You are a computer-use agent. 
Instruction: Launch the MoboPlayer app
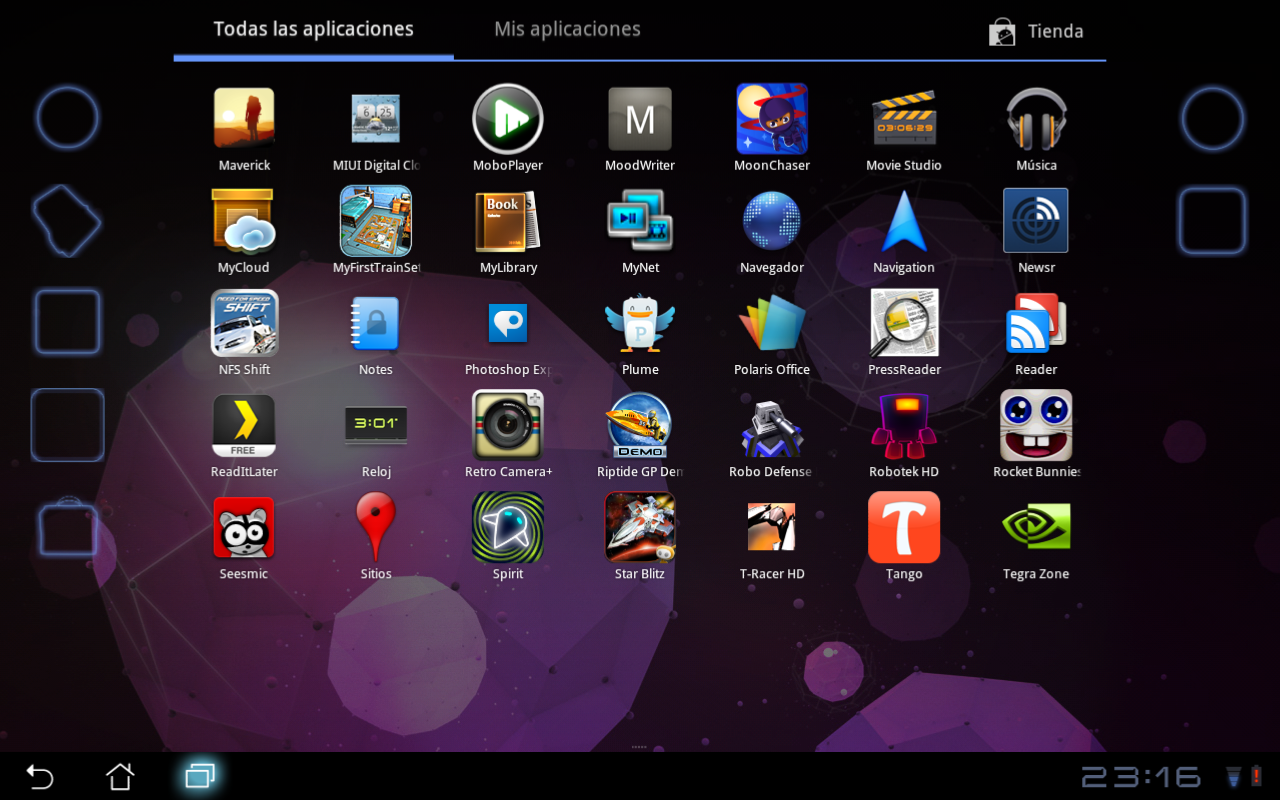(508, 118)
